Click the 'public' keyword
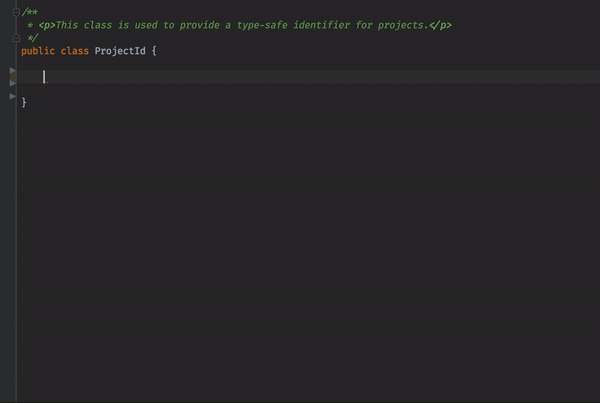The image size is (600, 403). pos(38,50)
